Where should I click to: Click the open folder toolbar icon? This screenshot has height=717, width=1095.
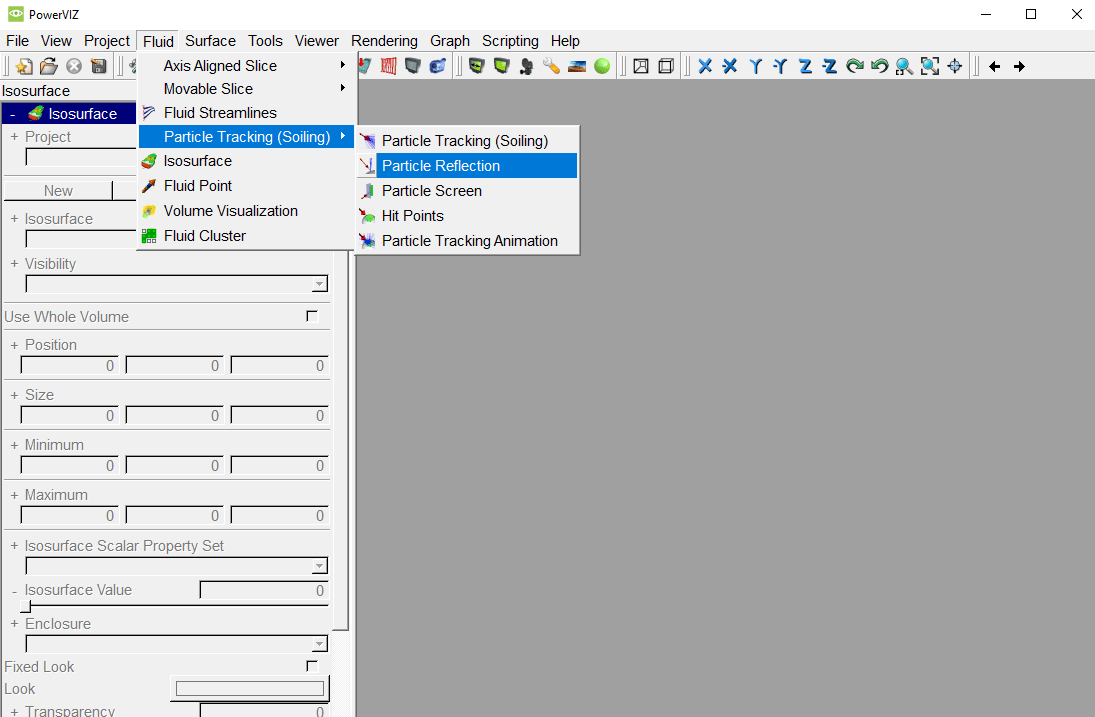[x=48, y=66]
